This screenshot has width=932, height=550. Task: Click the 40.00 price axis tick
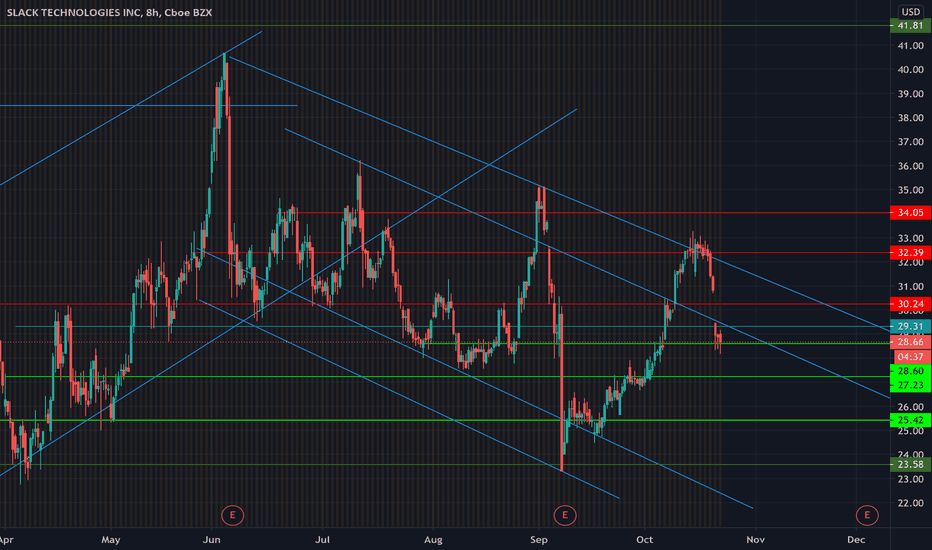911,70
